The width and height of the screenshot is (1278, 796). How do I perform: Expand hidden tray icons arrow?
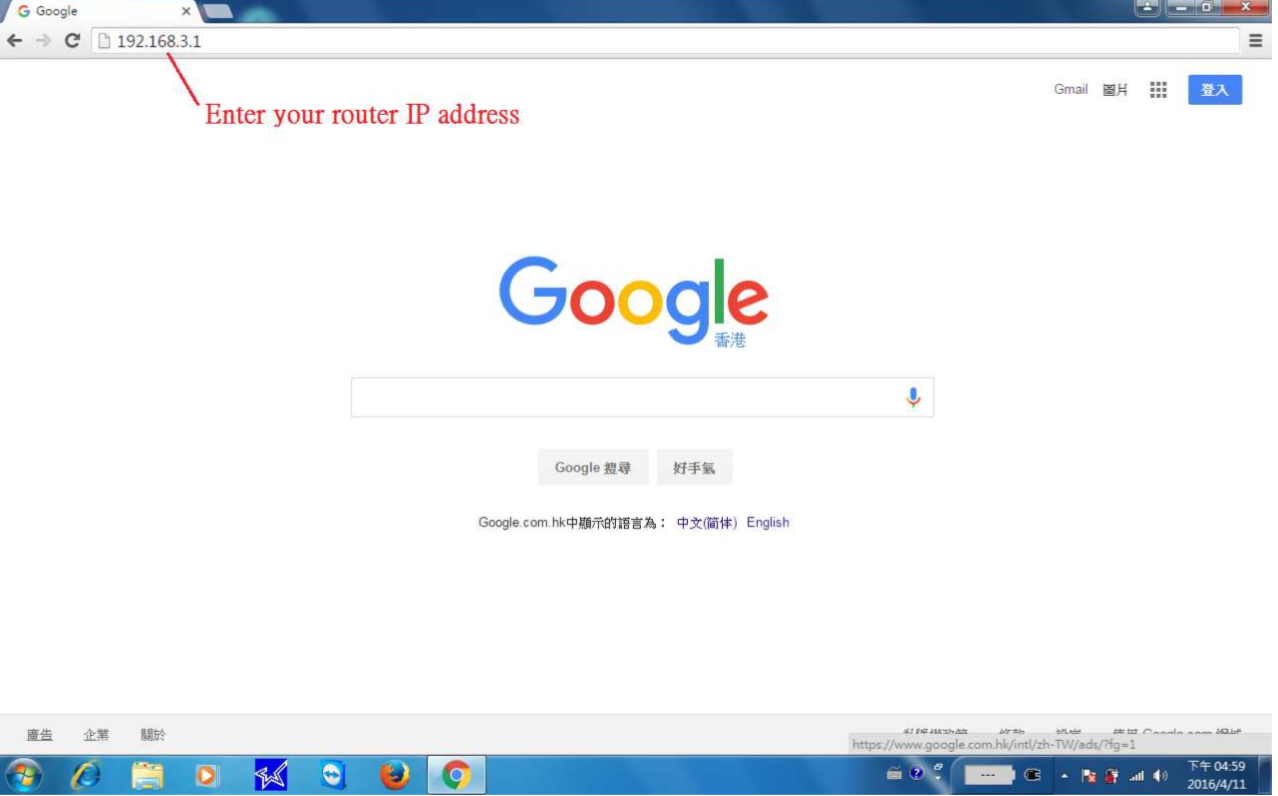pyautogui.click(x=1065, y=775)
